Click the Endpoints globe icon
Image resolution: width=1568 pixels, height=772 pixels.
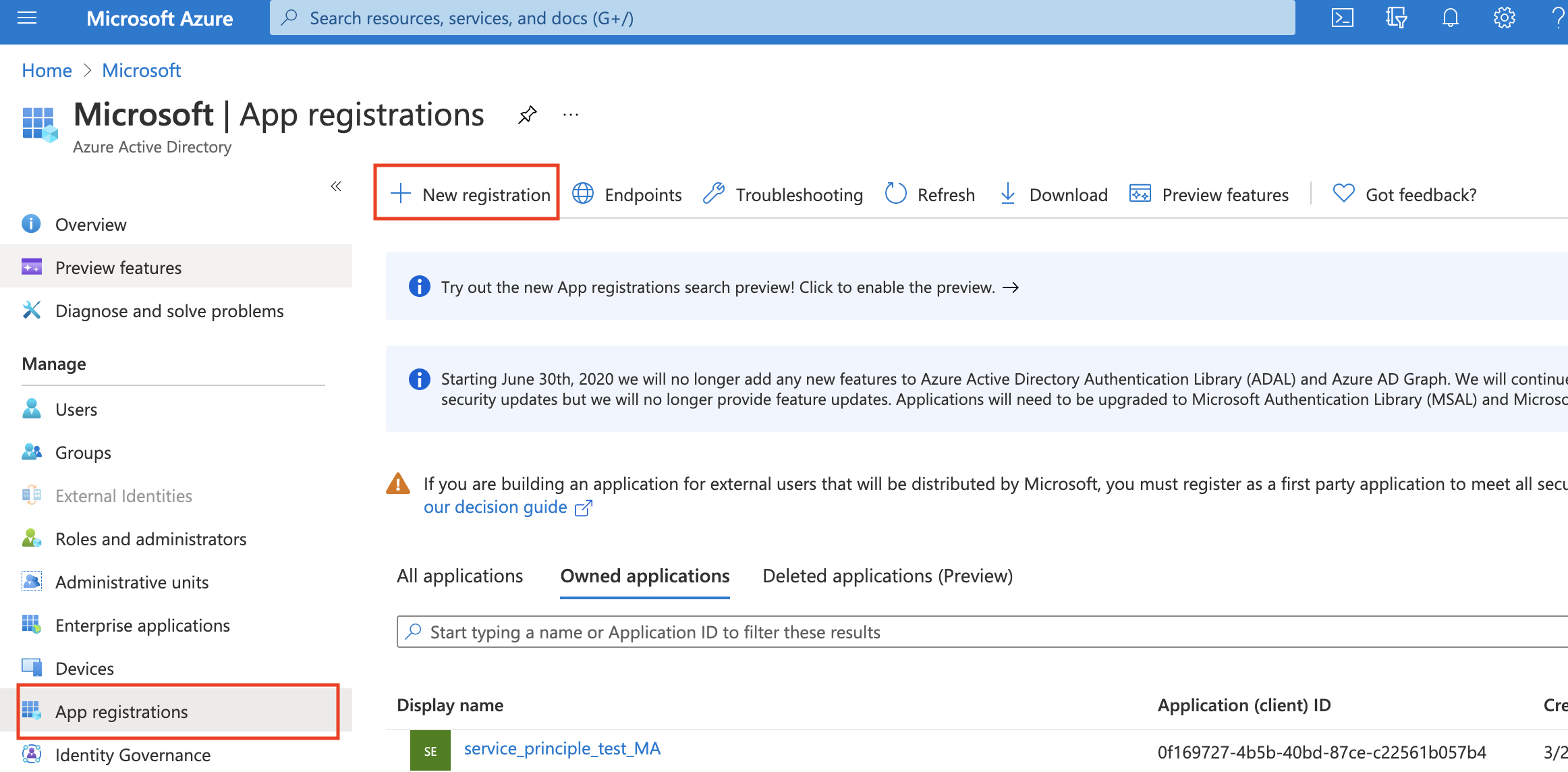point(582,194)
